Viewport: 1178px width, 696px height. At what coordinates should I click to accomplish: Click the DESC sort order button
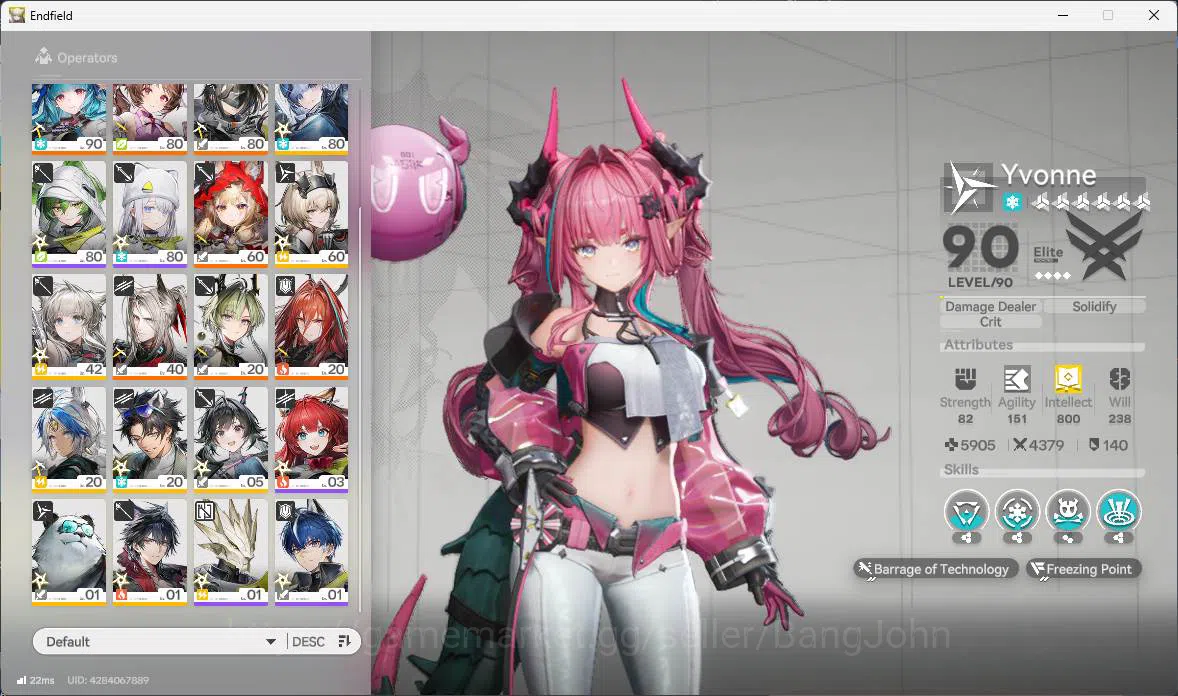click(308, 641)
